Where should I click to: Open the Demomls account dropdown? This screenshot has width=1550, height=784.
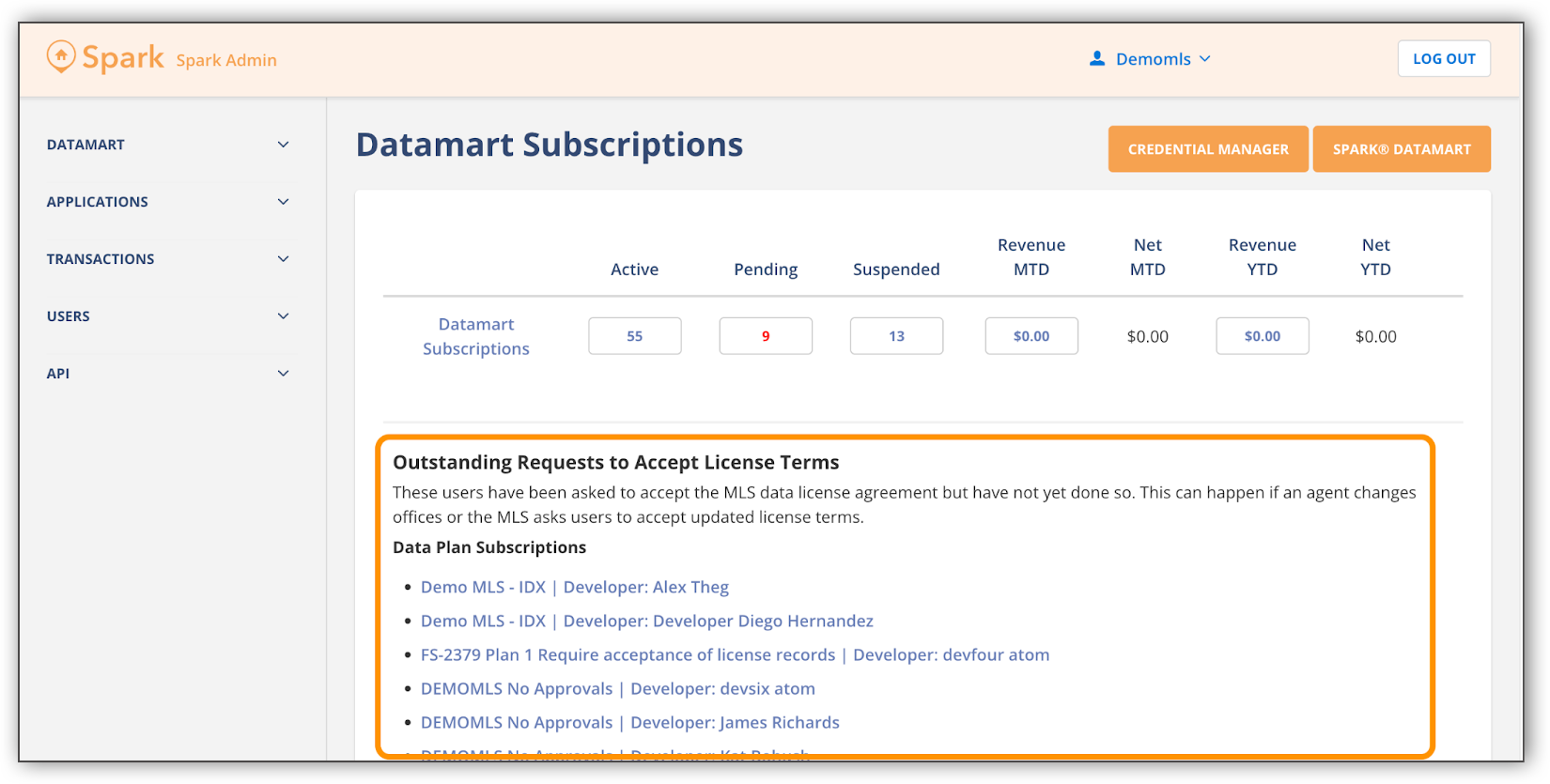[x=1151, y=59]
